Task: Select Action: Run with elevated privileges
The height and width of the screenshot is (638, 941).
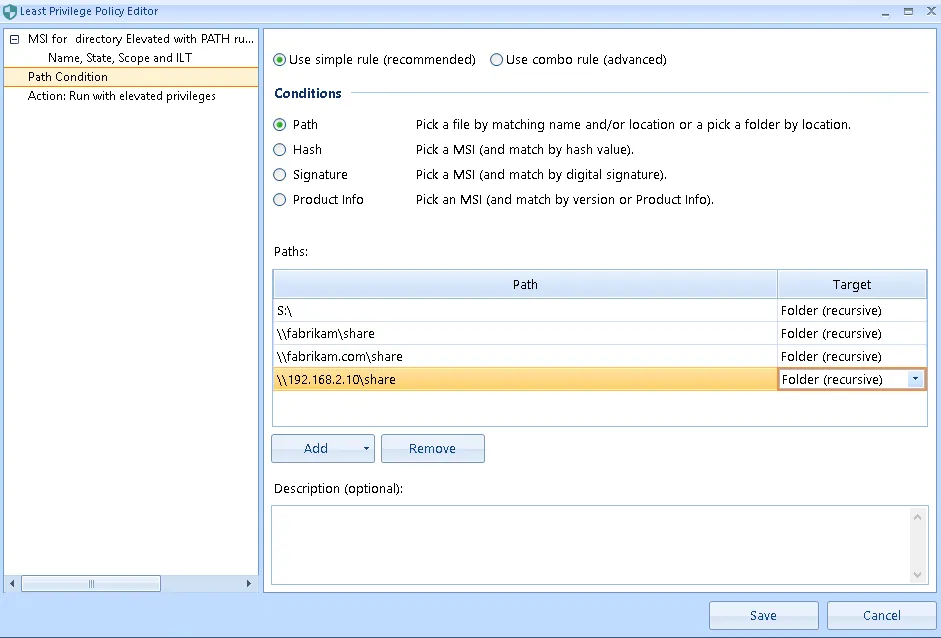Action: 121,96
